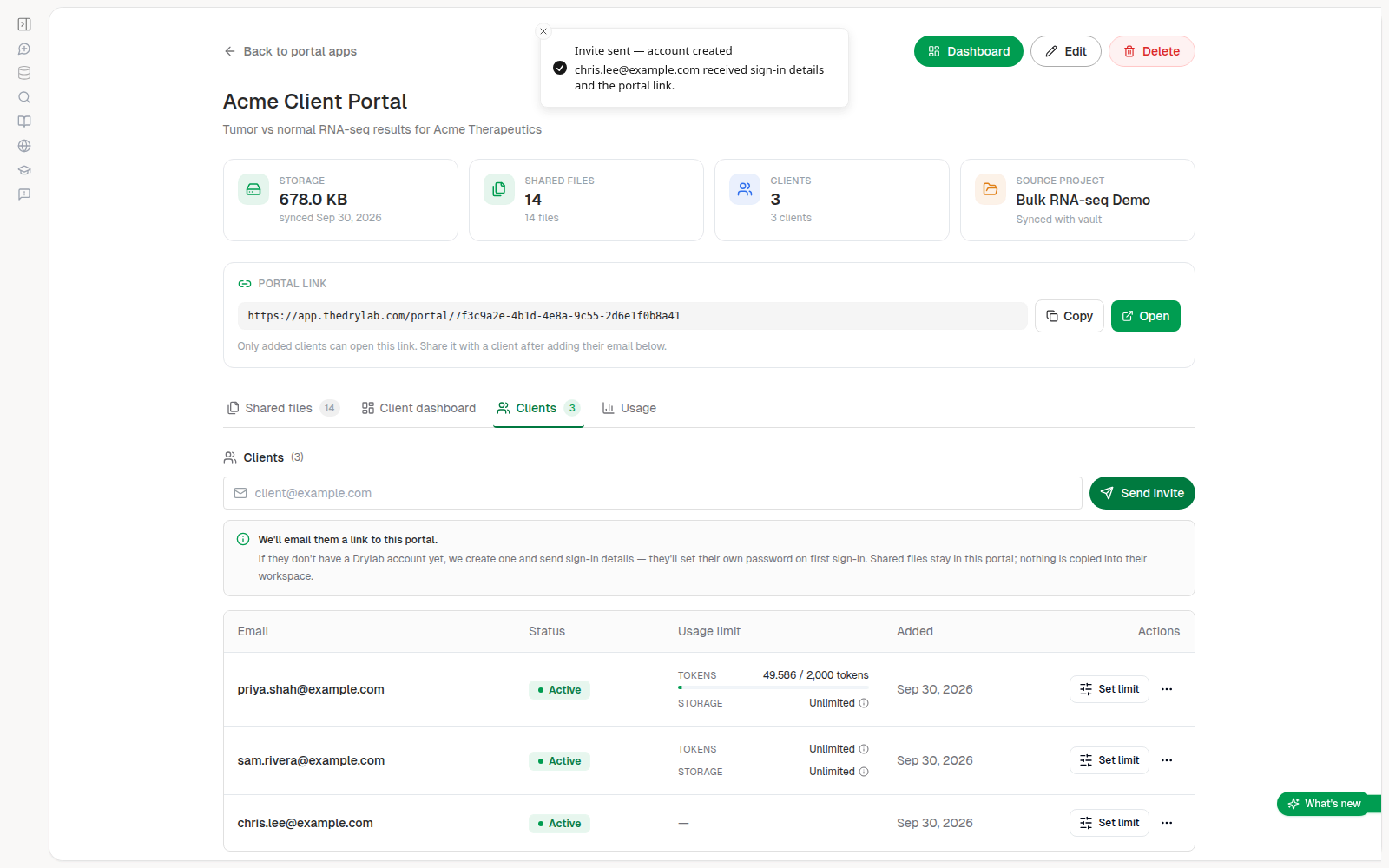Click the Source Project folder icon
Screen dimensions: 1389x868
(x=991, y=189)
